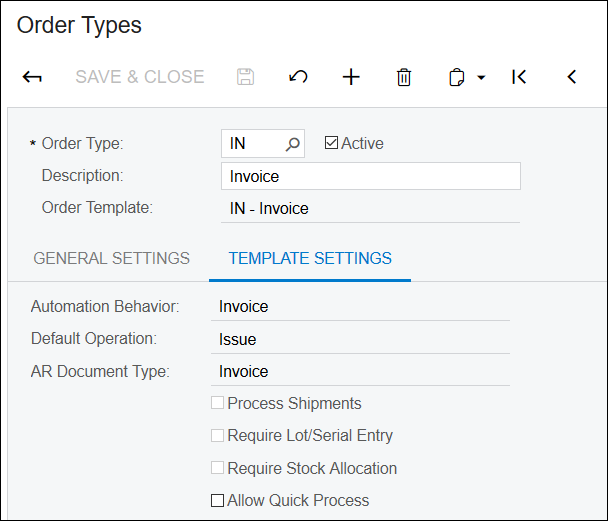The width and height of the screenshot is (608, 521).
Task: Enable Allow Quick Process checkbox
Action: pos(218,500)
